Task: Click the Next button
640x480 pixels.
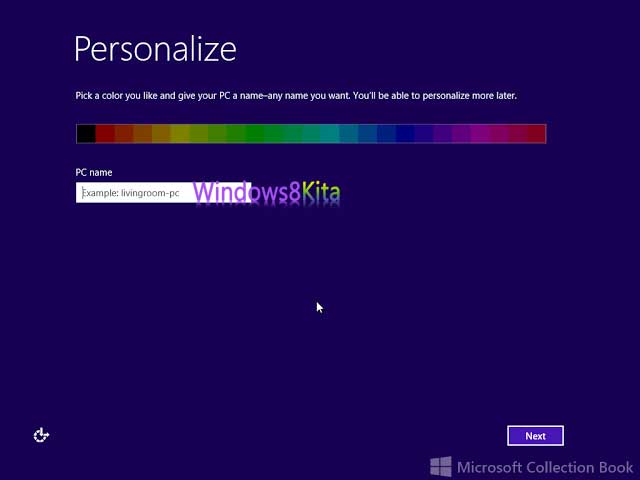Action: [536, 436]
